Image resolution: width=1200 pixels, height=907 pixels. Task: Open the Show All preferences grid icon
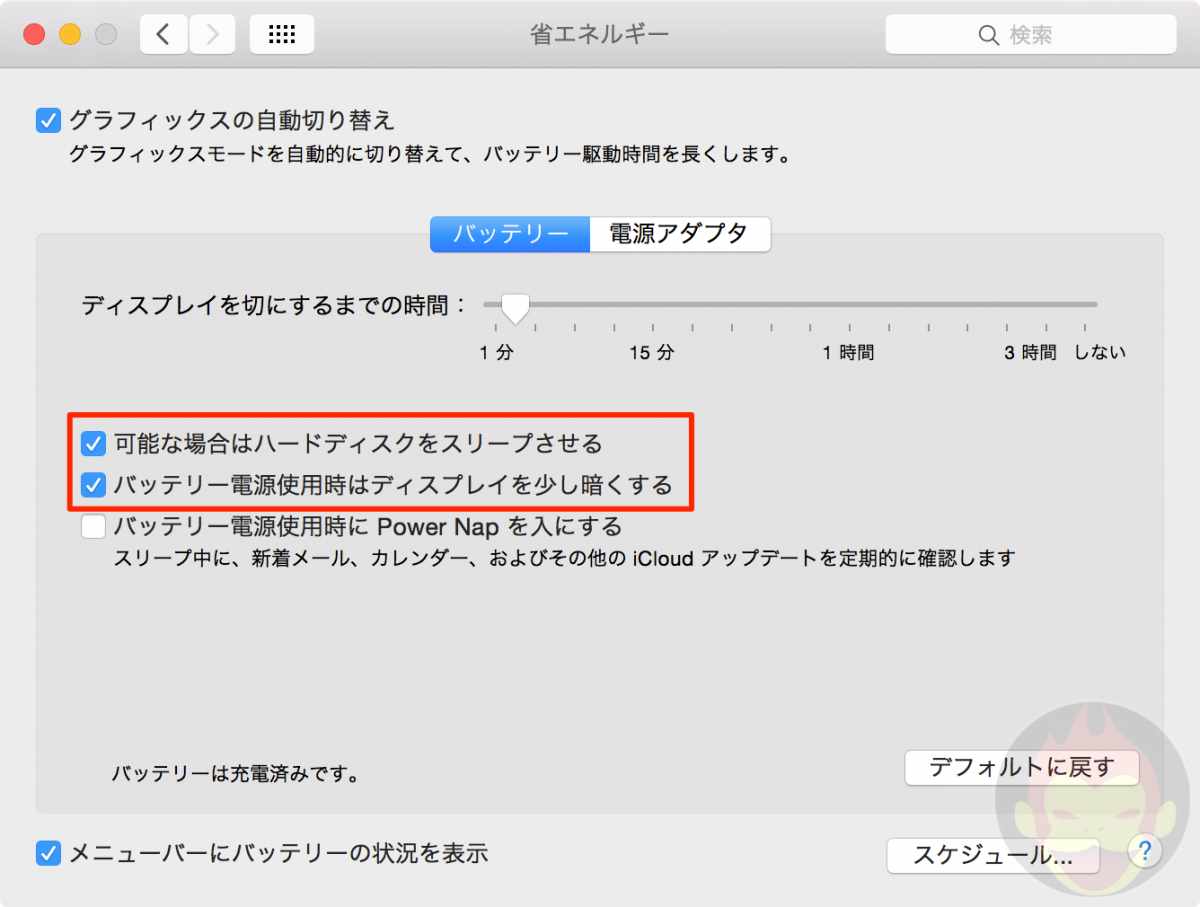point(281,33)
